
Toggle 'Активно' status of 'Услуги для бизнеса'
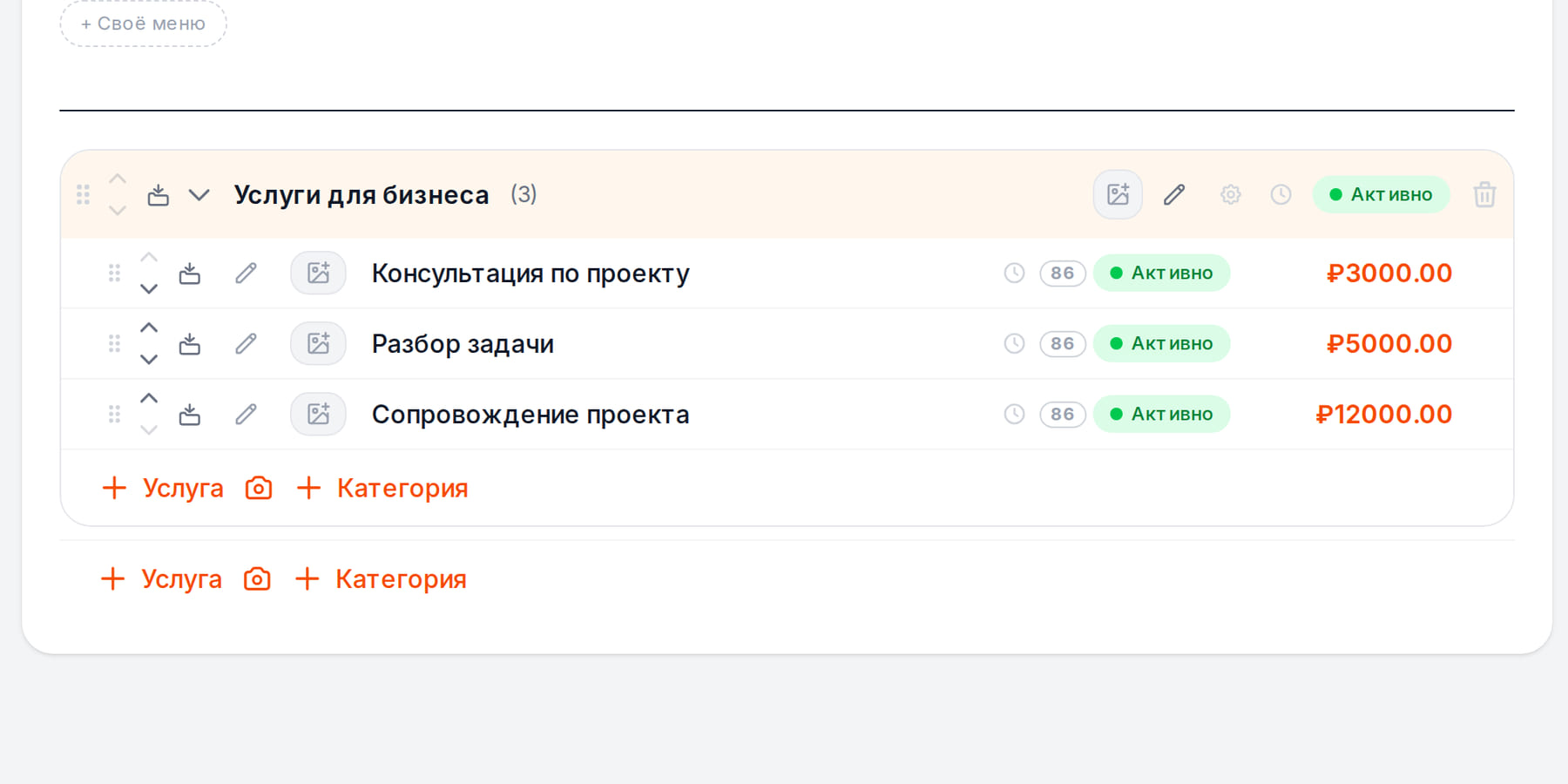pyautogui.click(x=1381, y=194)
